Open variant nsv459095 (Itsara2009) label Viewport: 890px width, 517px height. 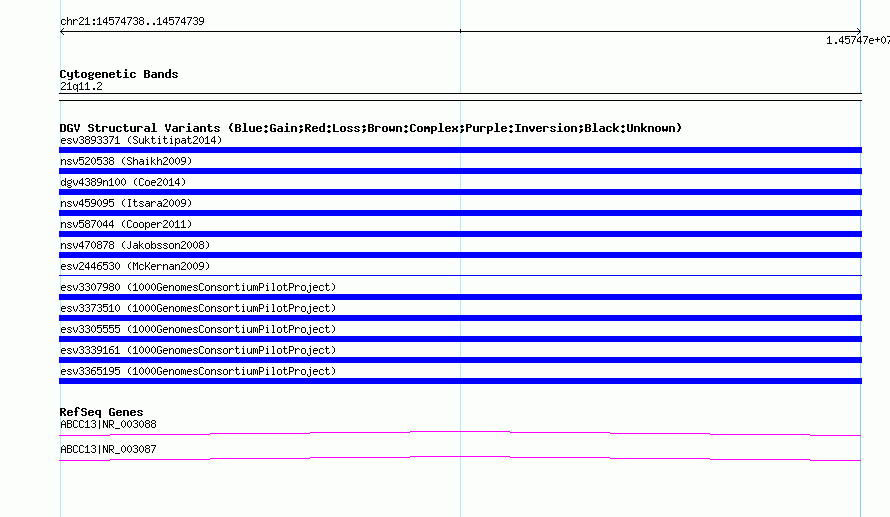[x=126, y=203]
